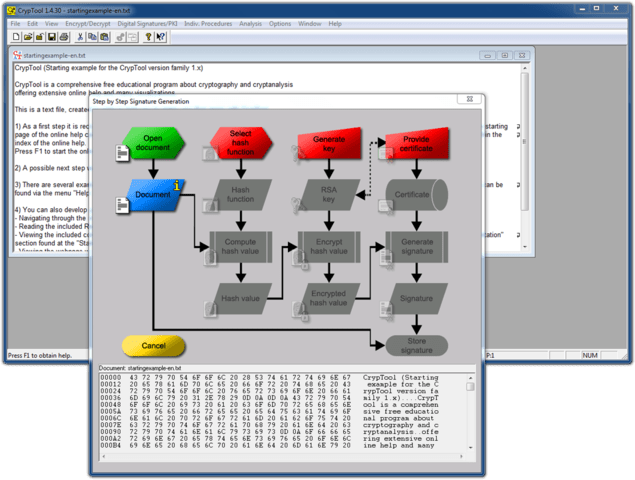
Task: Click the greyed window toolbar icon
Action: pyautogui.click(x=132, y=37)
